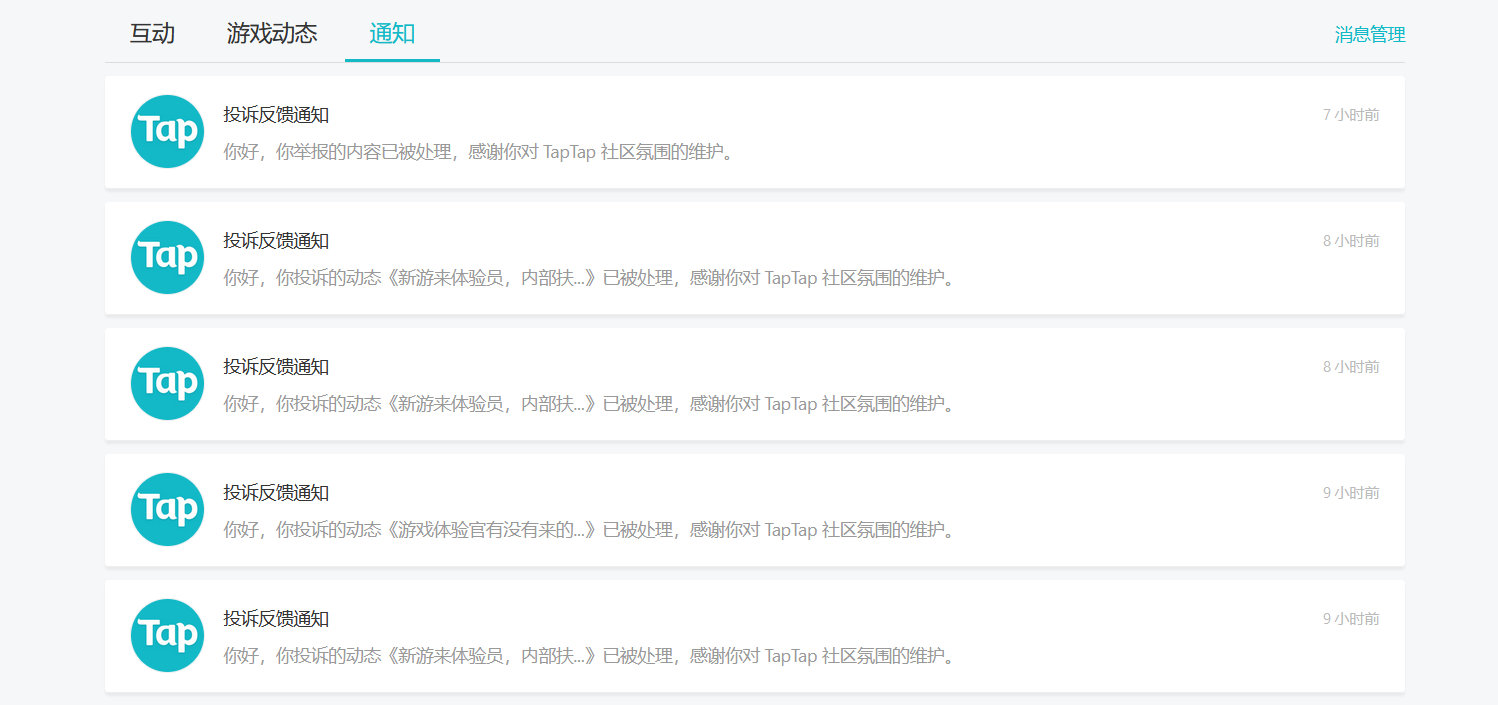Viewport: 1498px width, 705px height.
Task: Click Tap avatar of the first 8 小时前 notification
Action: pos(167,257)
